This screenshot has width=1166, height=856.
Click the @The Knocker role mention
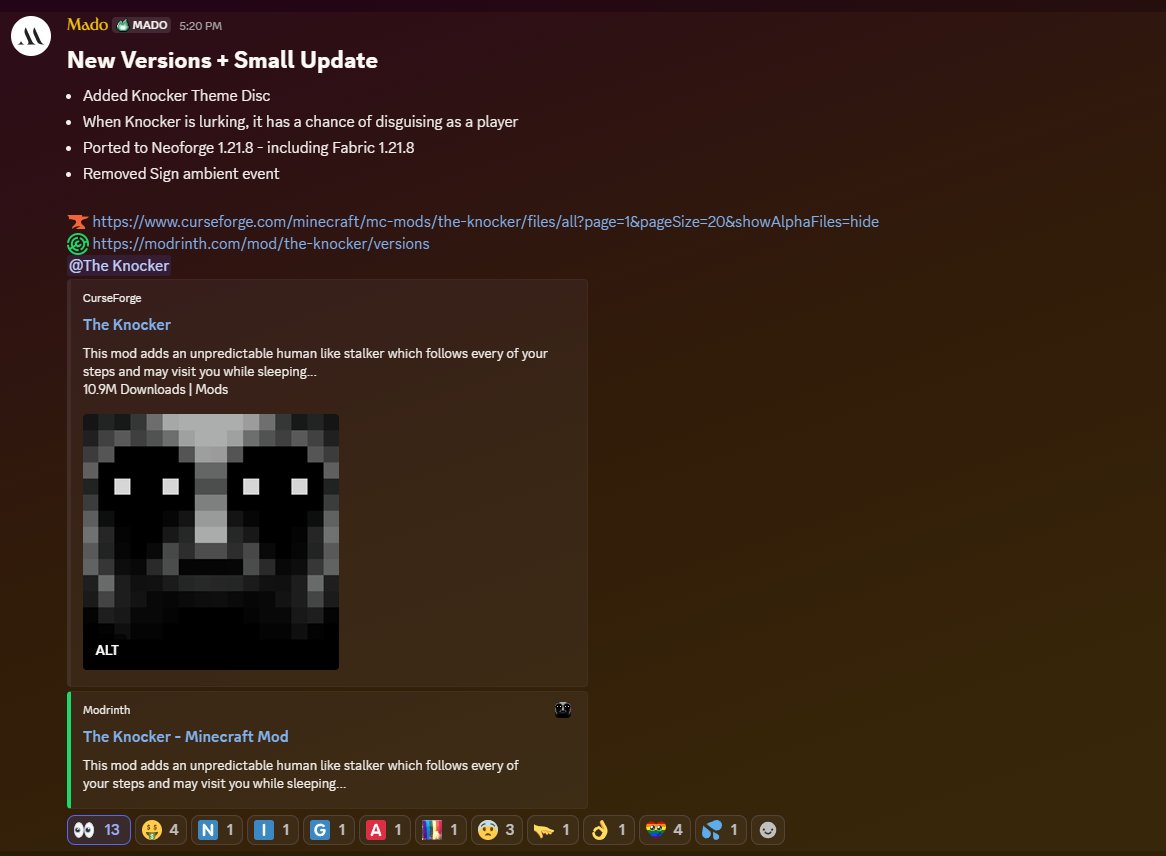[x=119, y=266]
